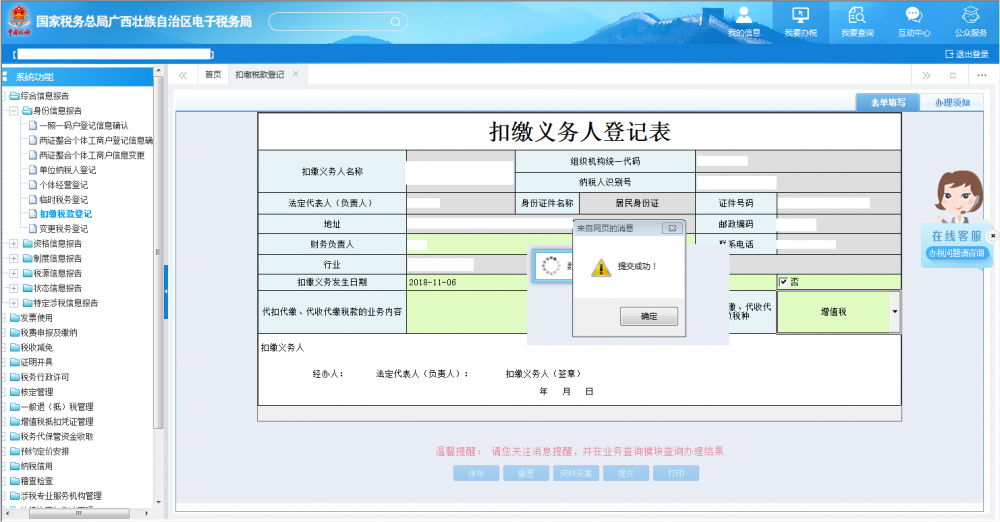Select 变更税务登记 in the sidebar tree

63,228
